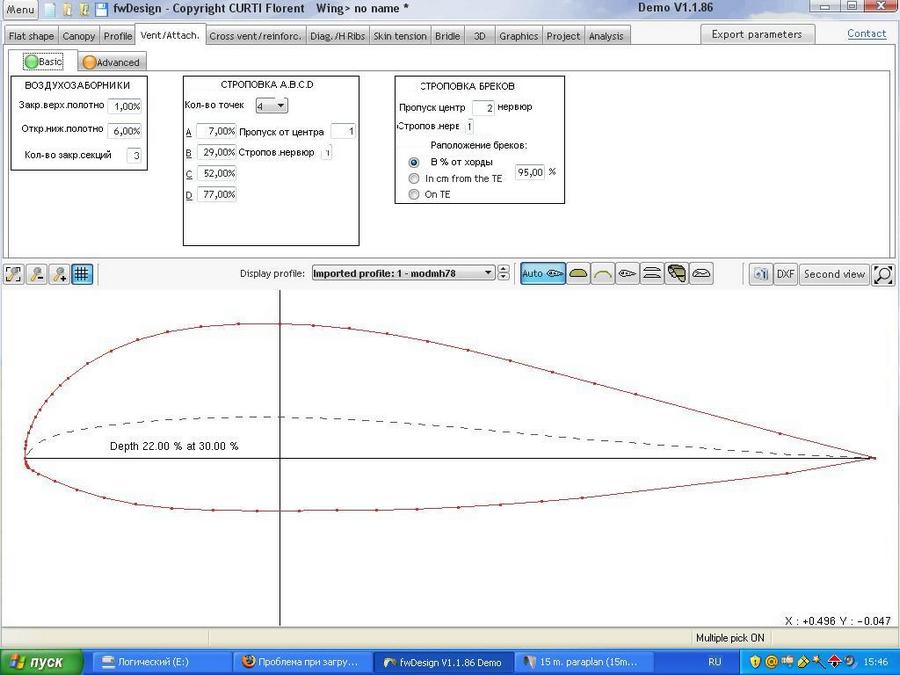900x675 pixels.
Task: Select the Auto view mode button
Action: [x=543, y=274]
